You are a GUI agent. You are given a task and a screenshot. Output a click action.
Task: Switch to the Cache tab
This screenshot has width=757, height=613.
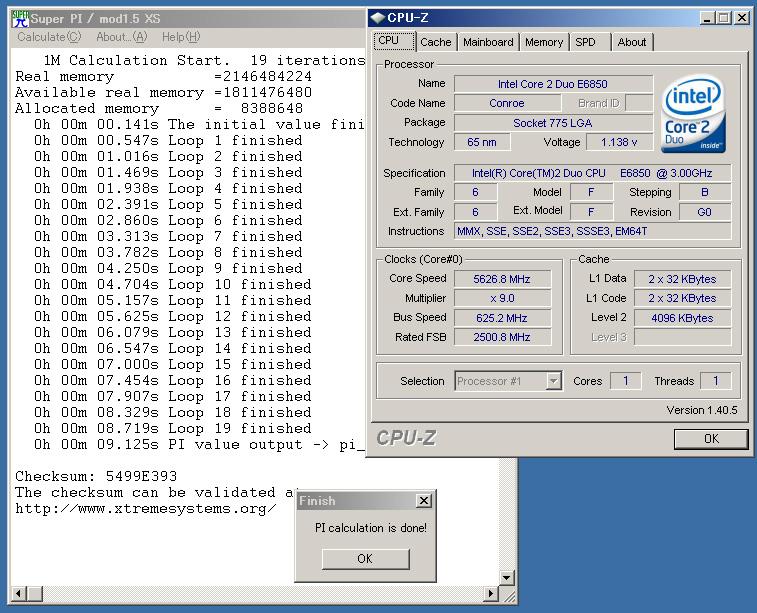(435, 42)
